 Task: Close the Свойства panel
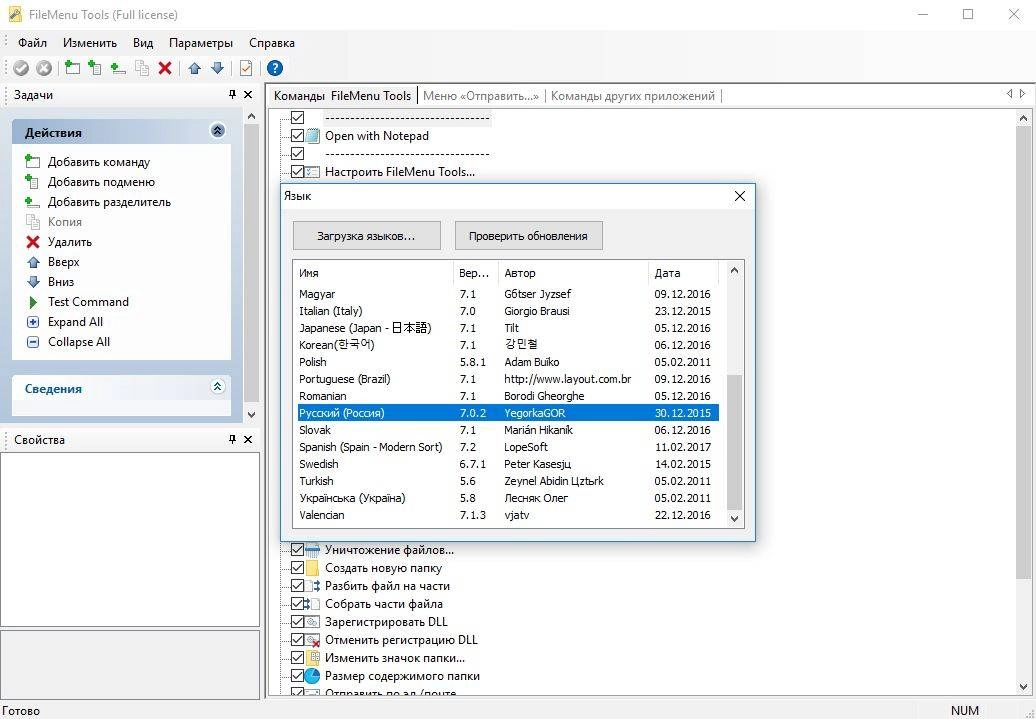pyautogui.click(x=248, y=439)
